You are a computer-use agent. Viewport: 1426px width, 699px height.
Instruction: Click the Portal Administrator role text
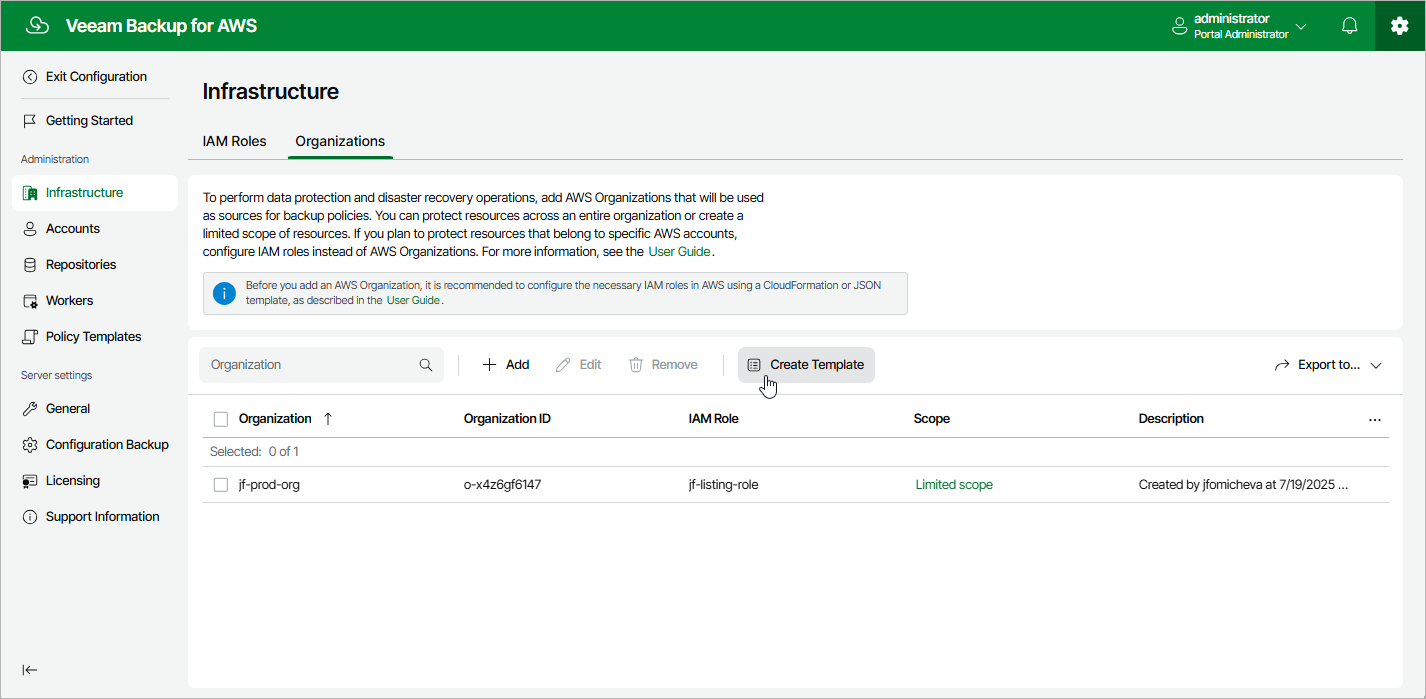tap(1241, 34)
